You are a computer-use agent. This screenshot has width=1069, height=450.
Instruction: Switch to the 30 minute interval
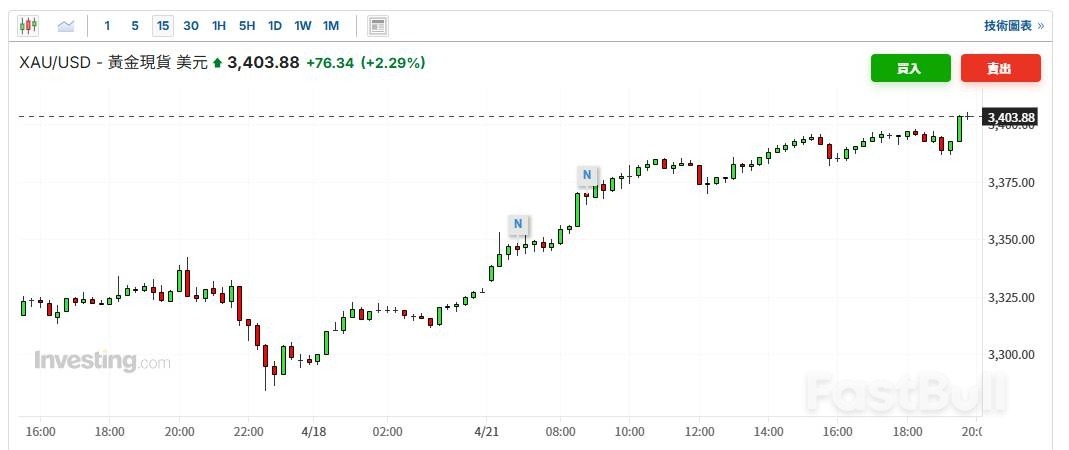tap(191, 26)
